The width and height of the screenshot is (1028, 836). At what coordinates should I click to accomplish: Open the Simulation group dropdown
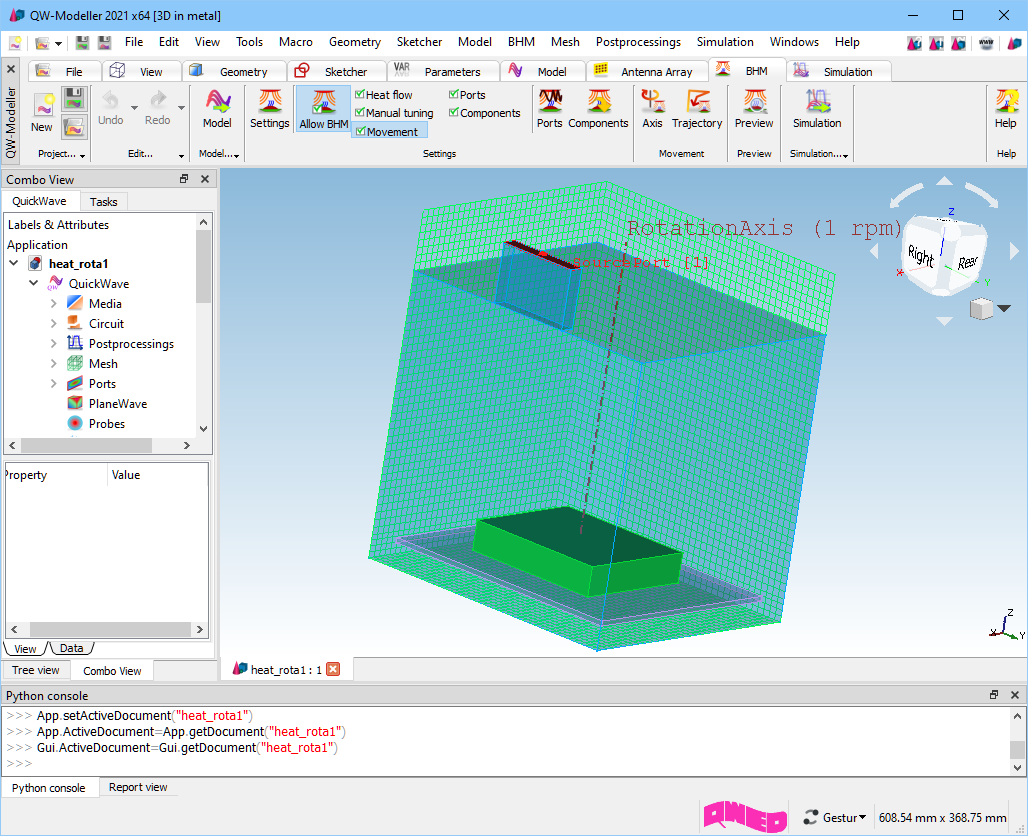846,155
